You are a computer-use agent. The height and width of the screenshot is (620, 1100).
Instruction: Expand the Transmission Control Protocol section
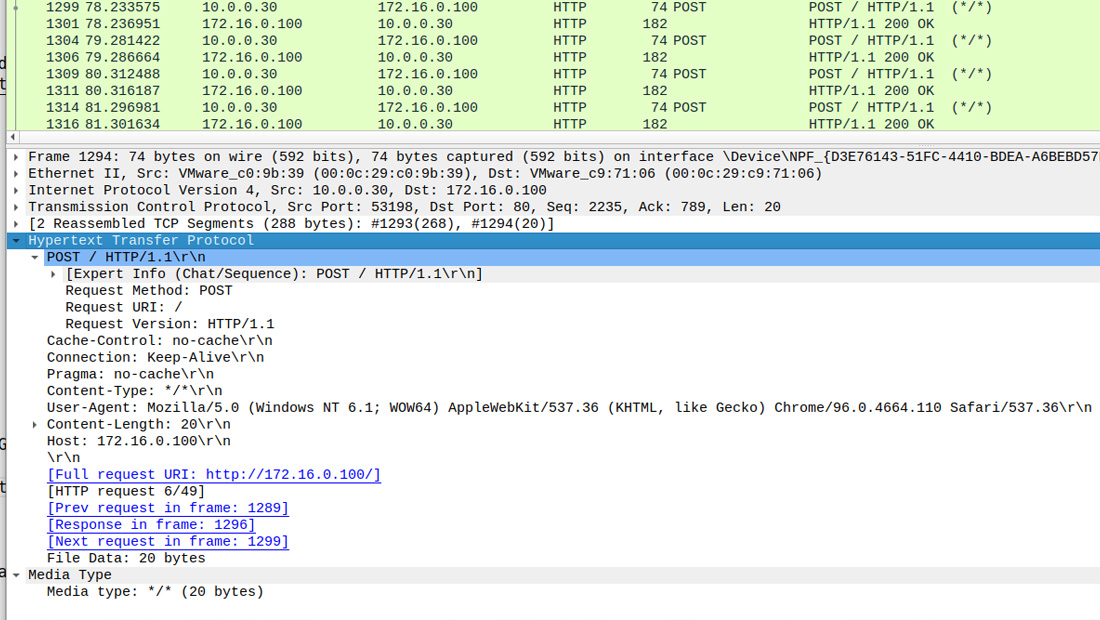click(x=16, y=207)
